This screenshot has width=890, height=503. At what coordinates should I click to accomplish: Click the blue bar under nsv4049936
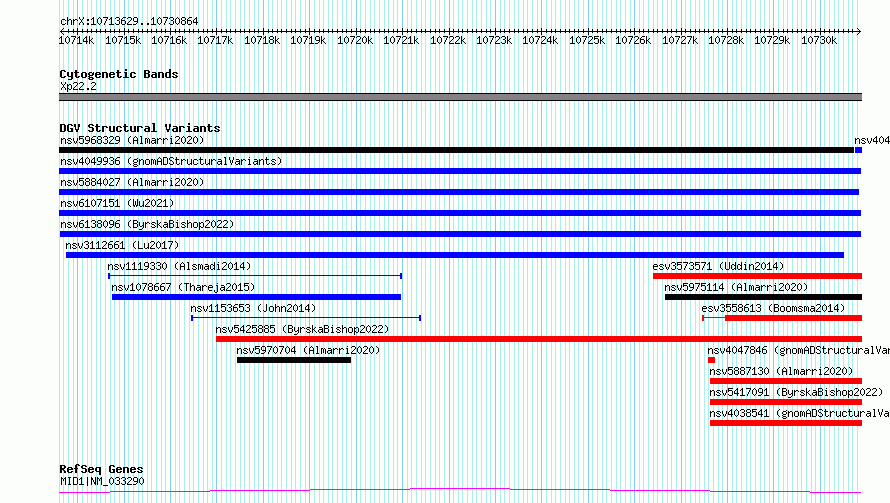click(460, 171)
